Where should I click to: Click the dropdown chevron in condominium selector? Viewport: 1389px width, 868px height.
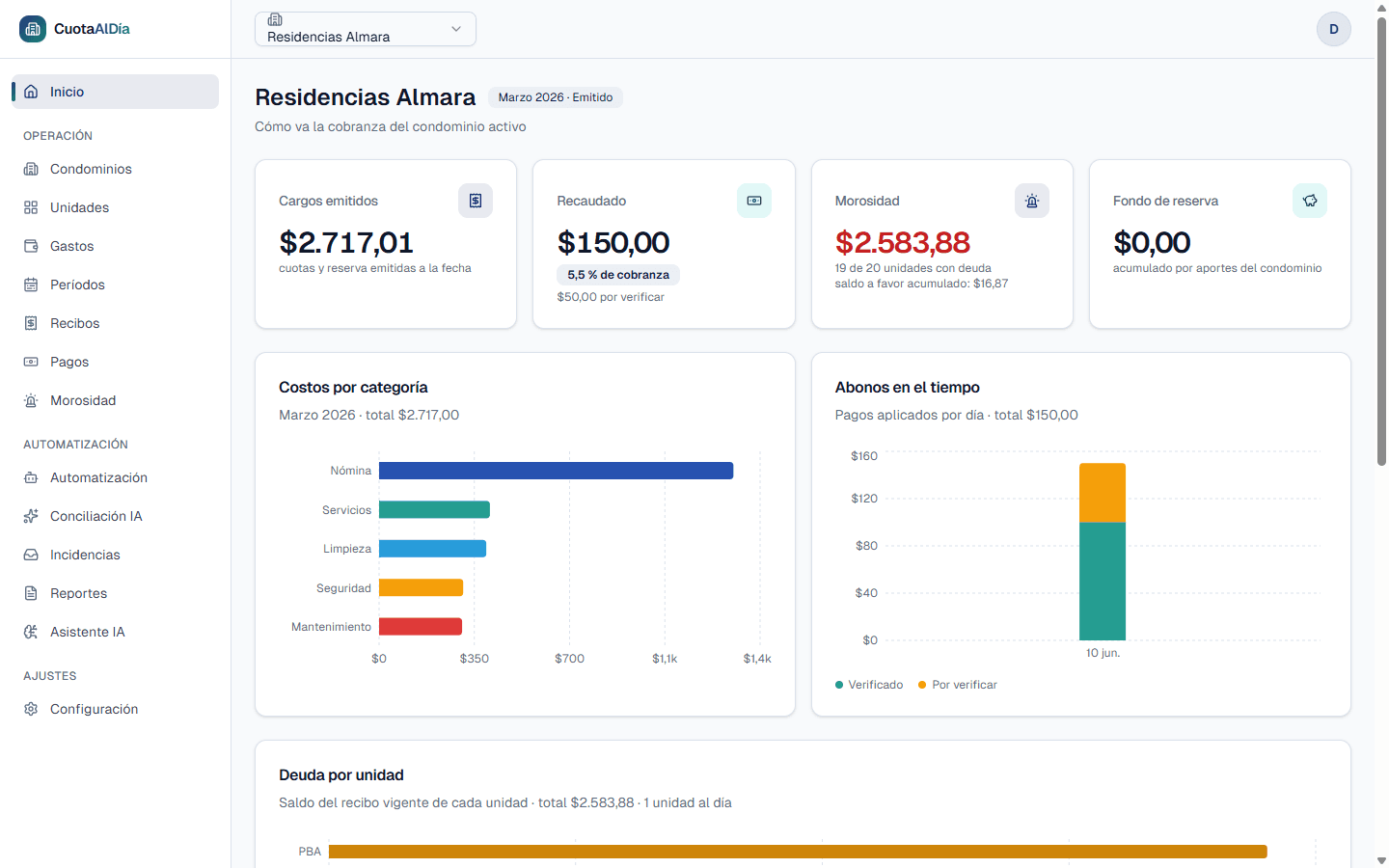(x=456, y=29)
